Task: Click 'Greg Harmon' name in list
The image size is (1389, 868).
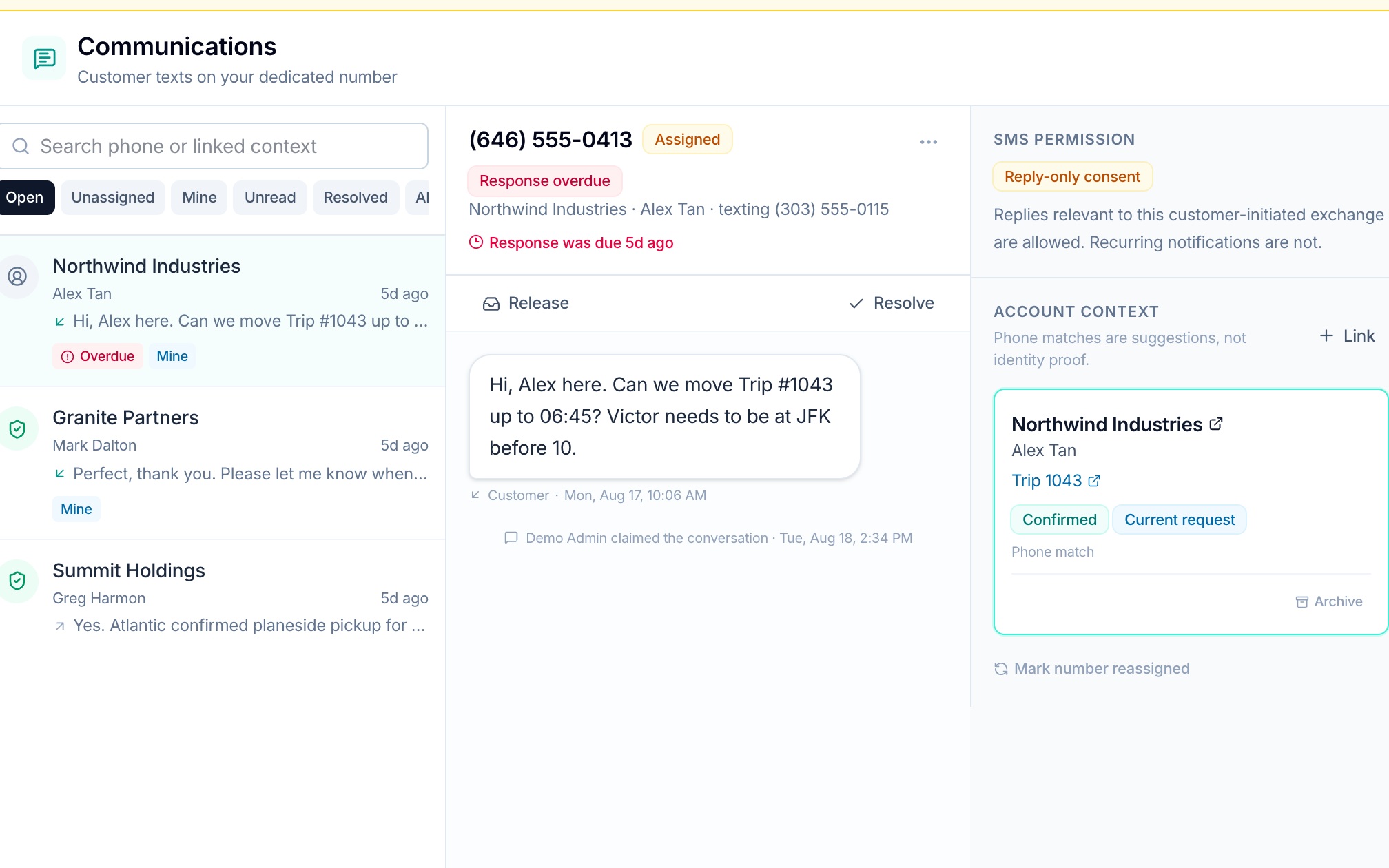Action: (x=99, y=599)
